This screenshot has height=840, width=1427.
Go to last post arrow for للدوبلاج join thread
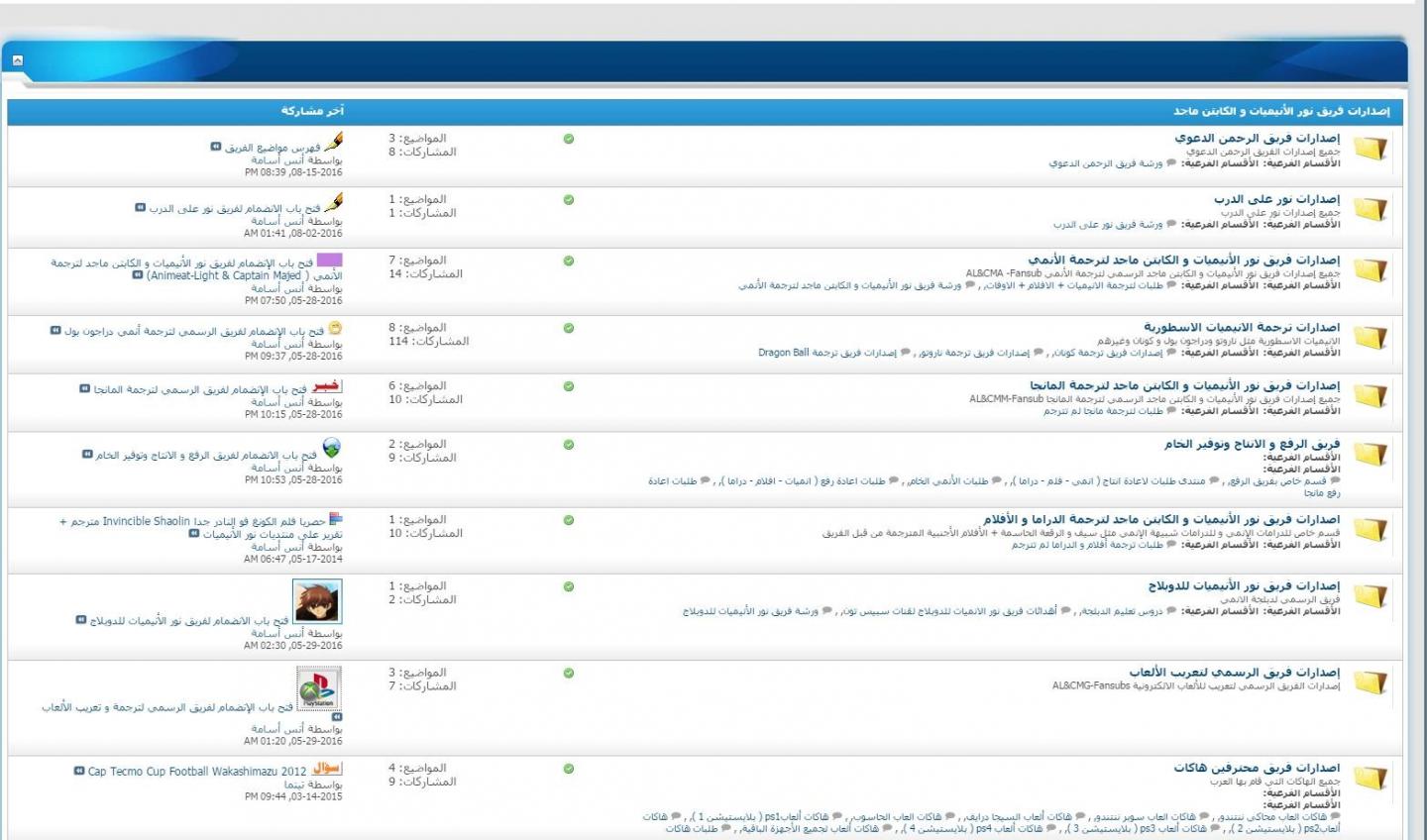(81, 620)
